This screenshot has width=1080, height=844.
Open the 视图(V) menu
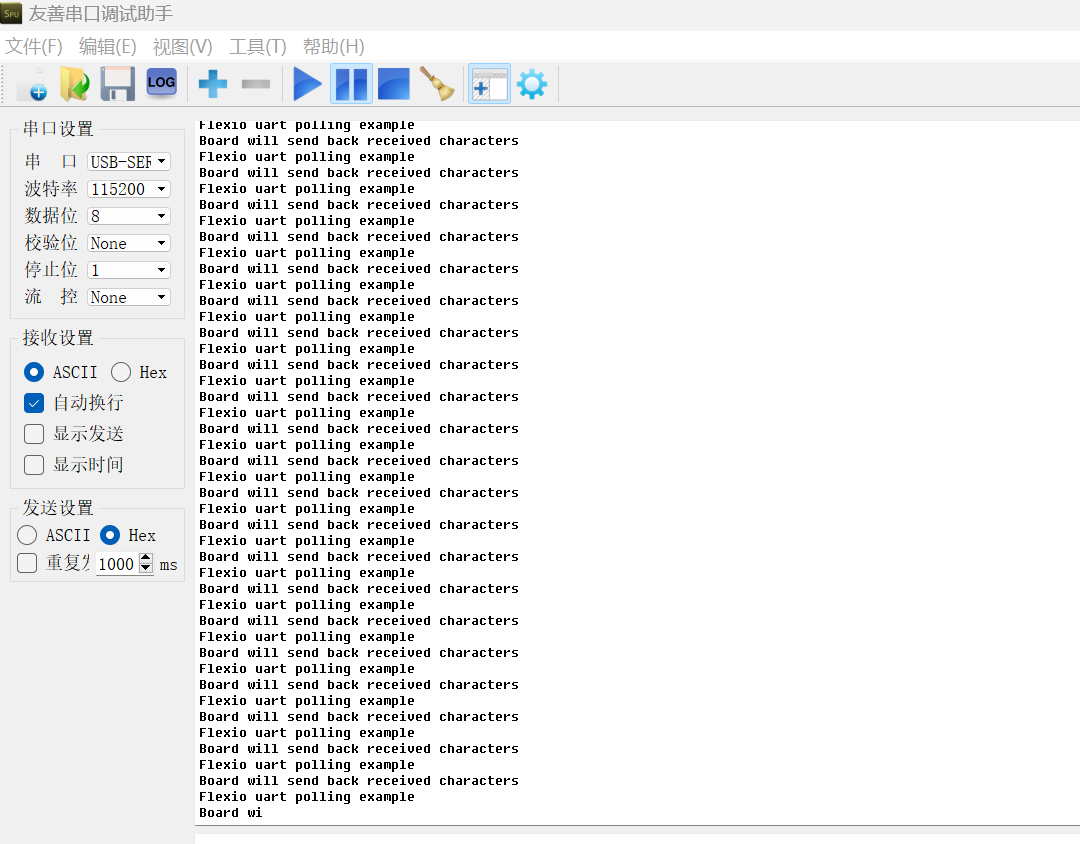tap(182, 47)
